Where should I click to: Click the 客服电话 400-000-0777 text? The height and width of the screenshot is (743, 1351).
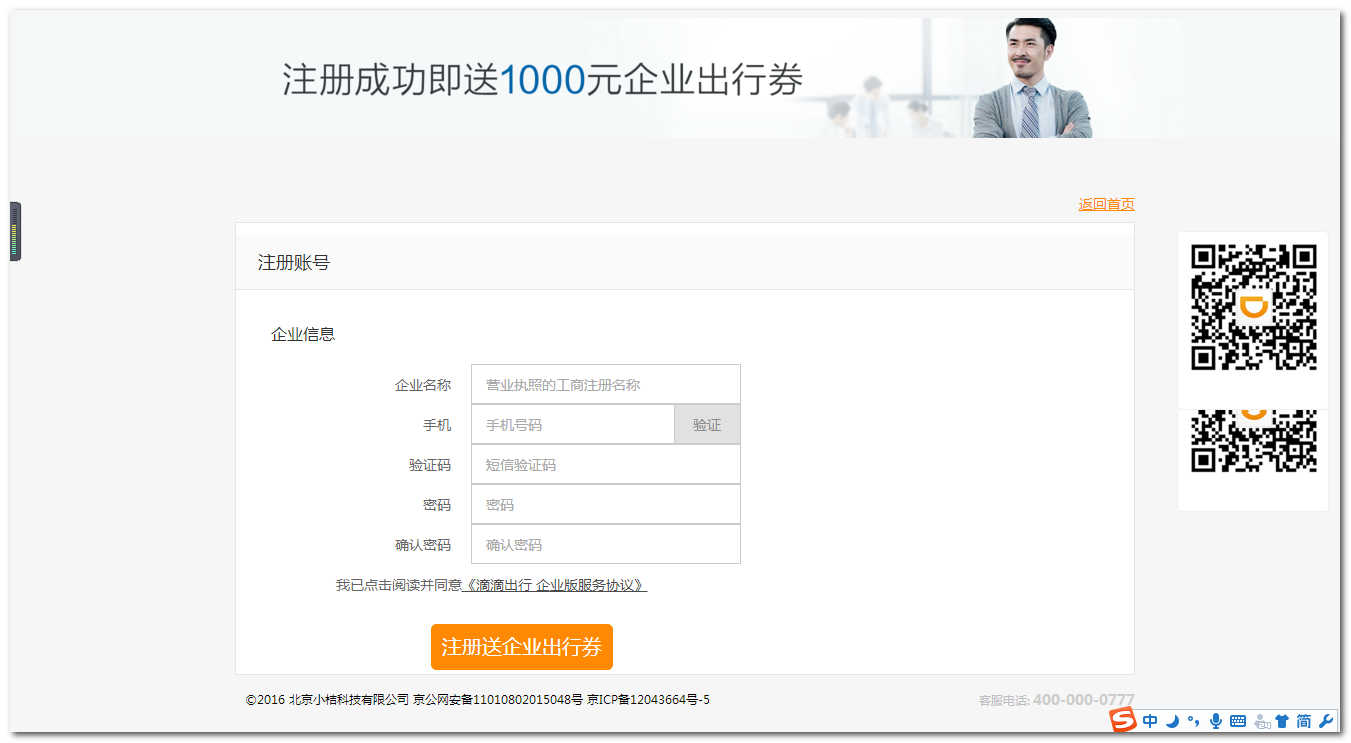coord(1056,700)
